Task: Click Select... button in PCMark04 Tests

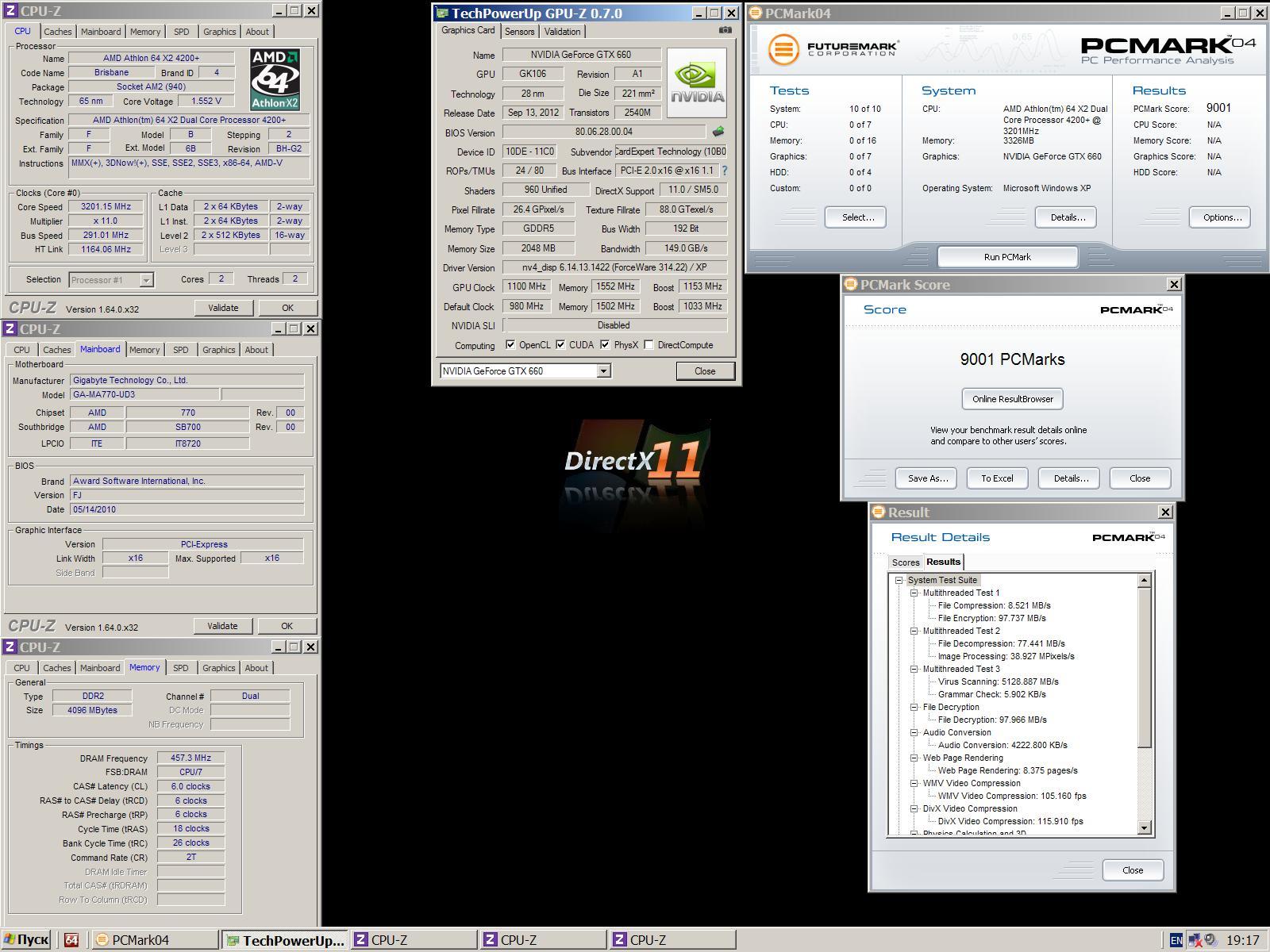Action: 856,217
